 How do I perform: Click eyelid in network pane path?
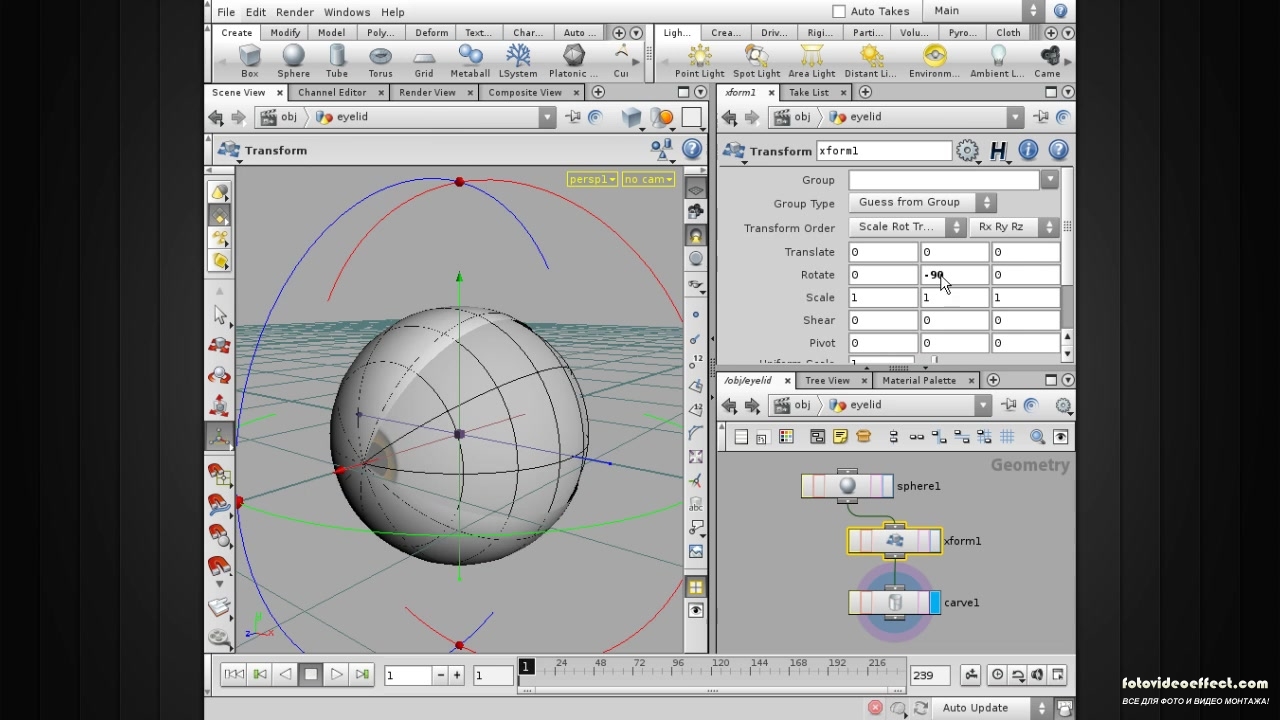866,405
